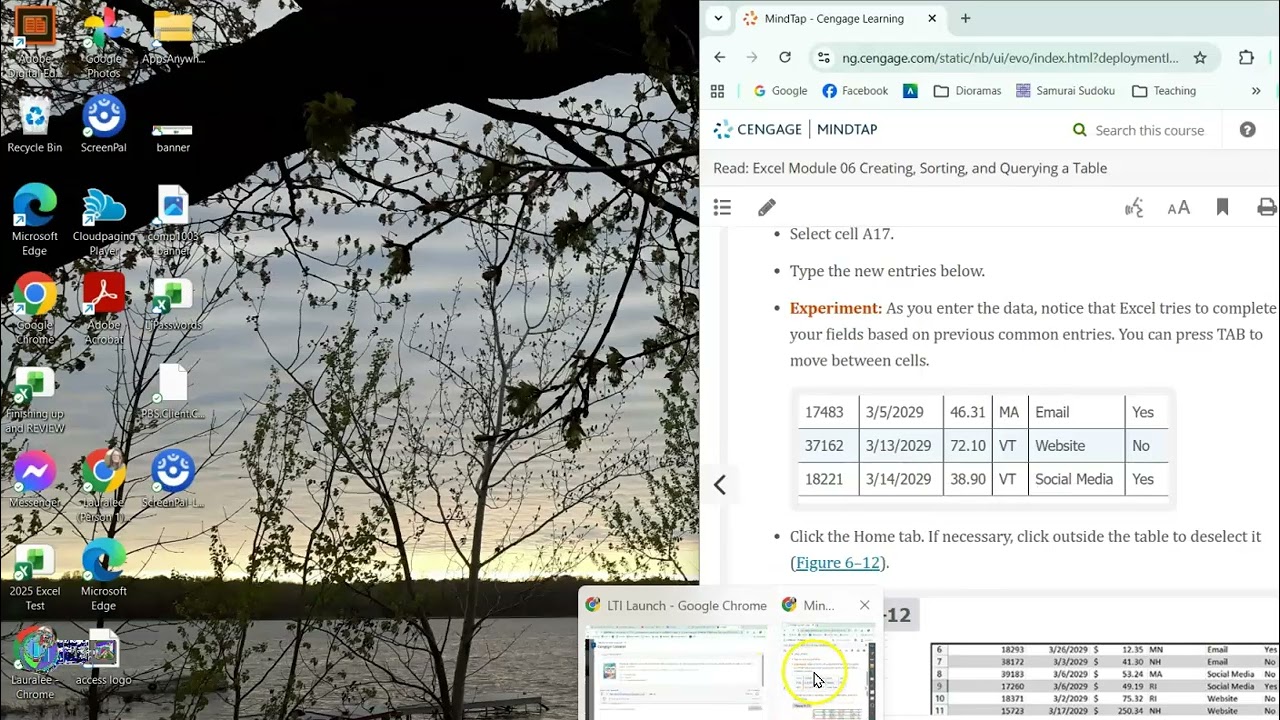Screen dimensions: 1280x720
Task: Open Adobe Digital Editions desktop icon
Action: pos(35,40)
